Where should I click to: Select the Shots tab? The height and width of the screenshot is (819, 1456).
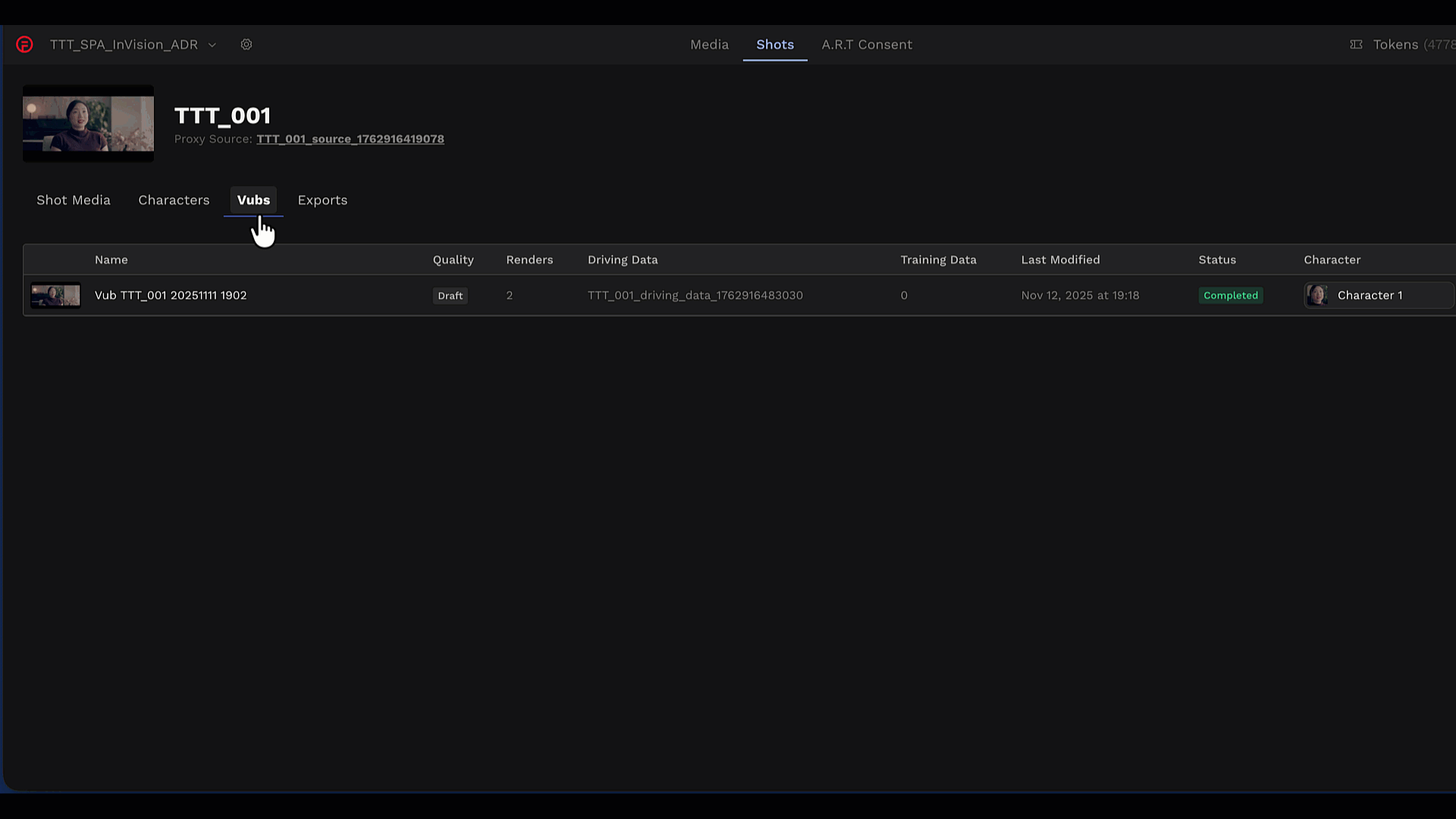pos(774,45)
